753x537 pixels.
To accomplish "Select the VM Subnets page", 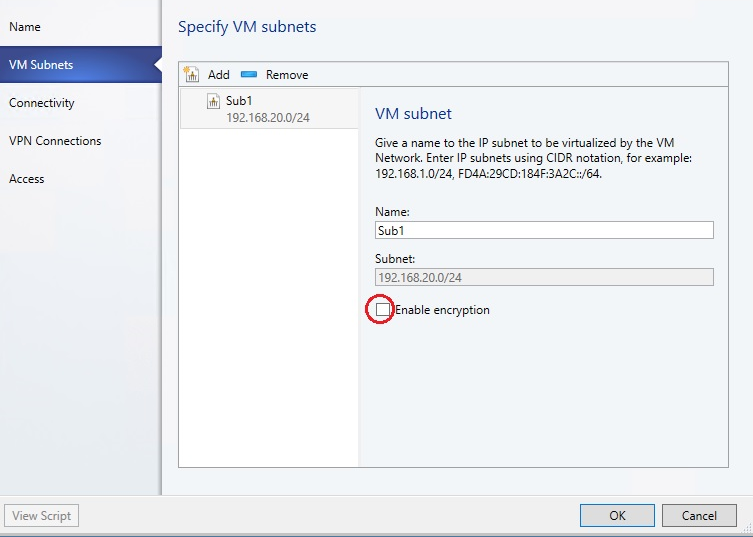I will pos(81,65).
